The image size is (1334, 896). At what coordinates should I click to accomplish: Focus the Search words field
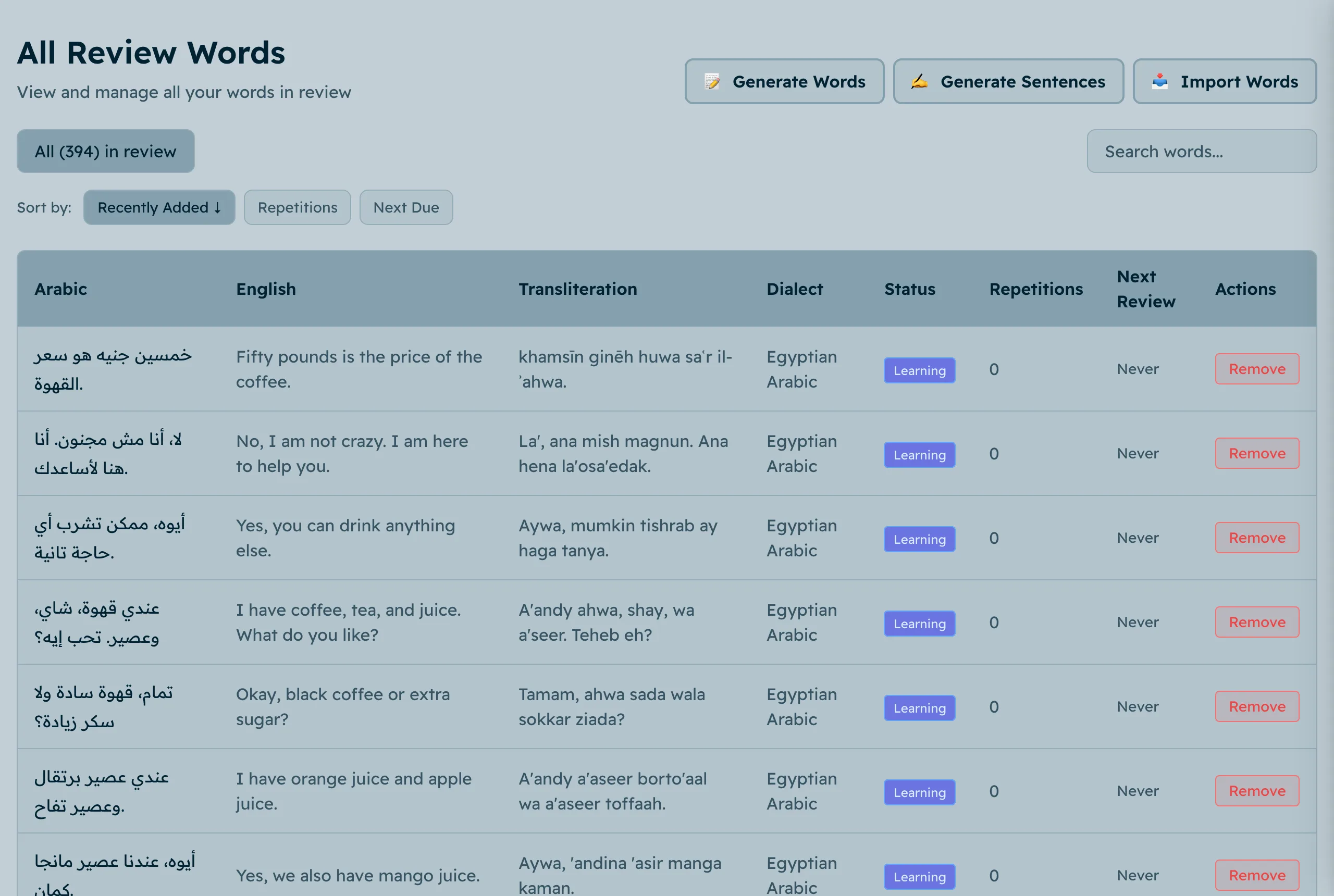[1202, 151]
